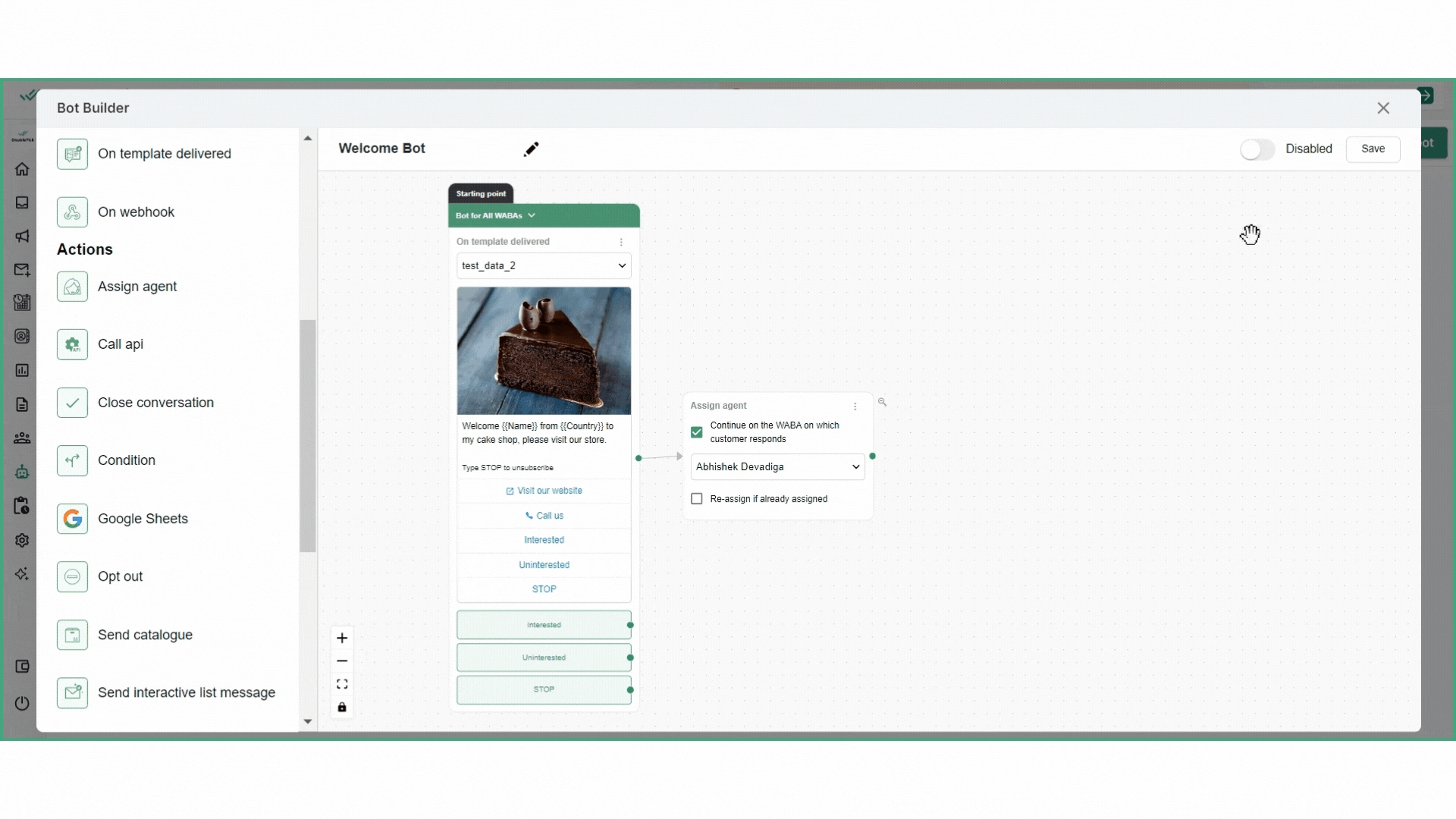Open the test_data_2 template dropdown
Image resolution: width=1456 pixels, height=819 pixels.
544,266
